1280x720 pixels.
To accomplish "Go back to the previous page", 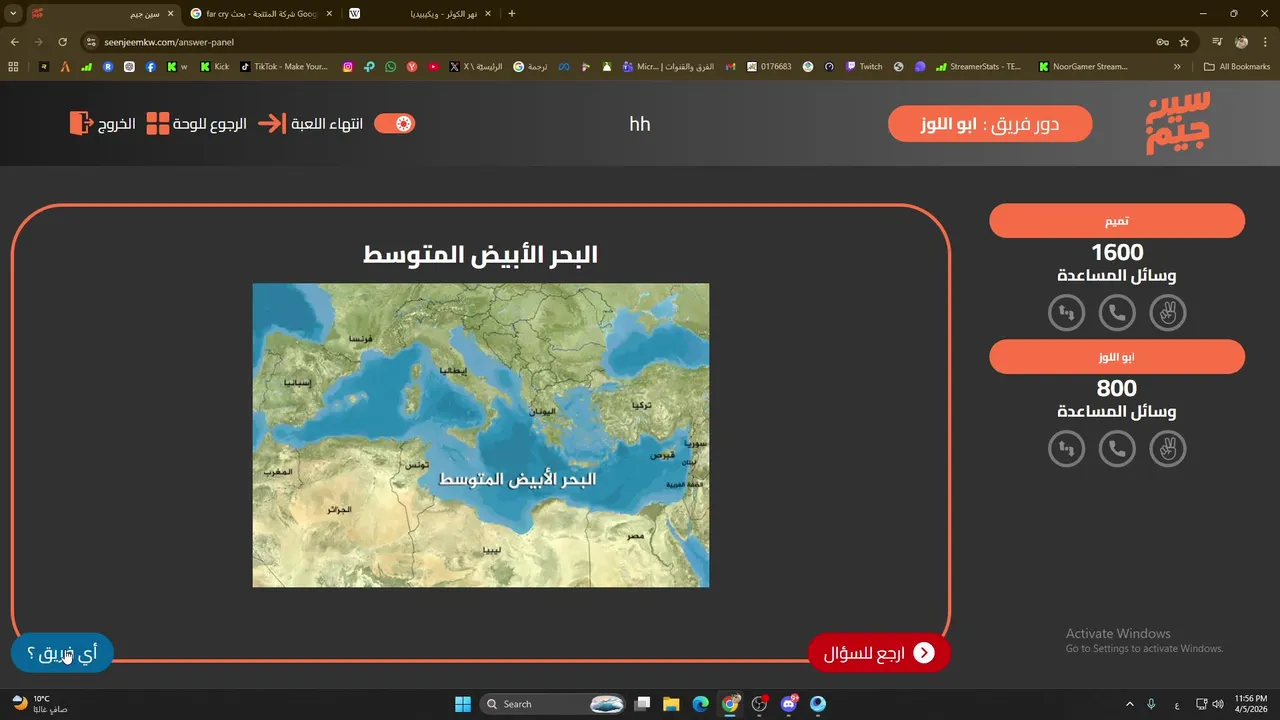I will [x=14, y=42].
